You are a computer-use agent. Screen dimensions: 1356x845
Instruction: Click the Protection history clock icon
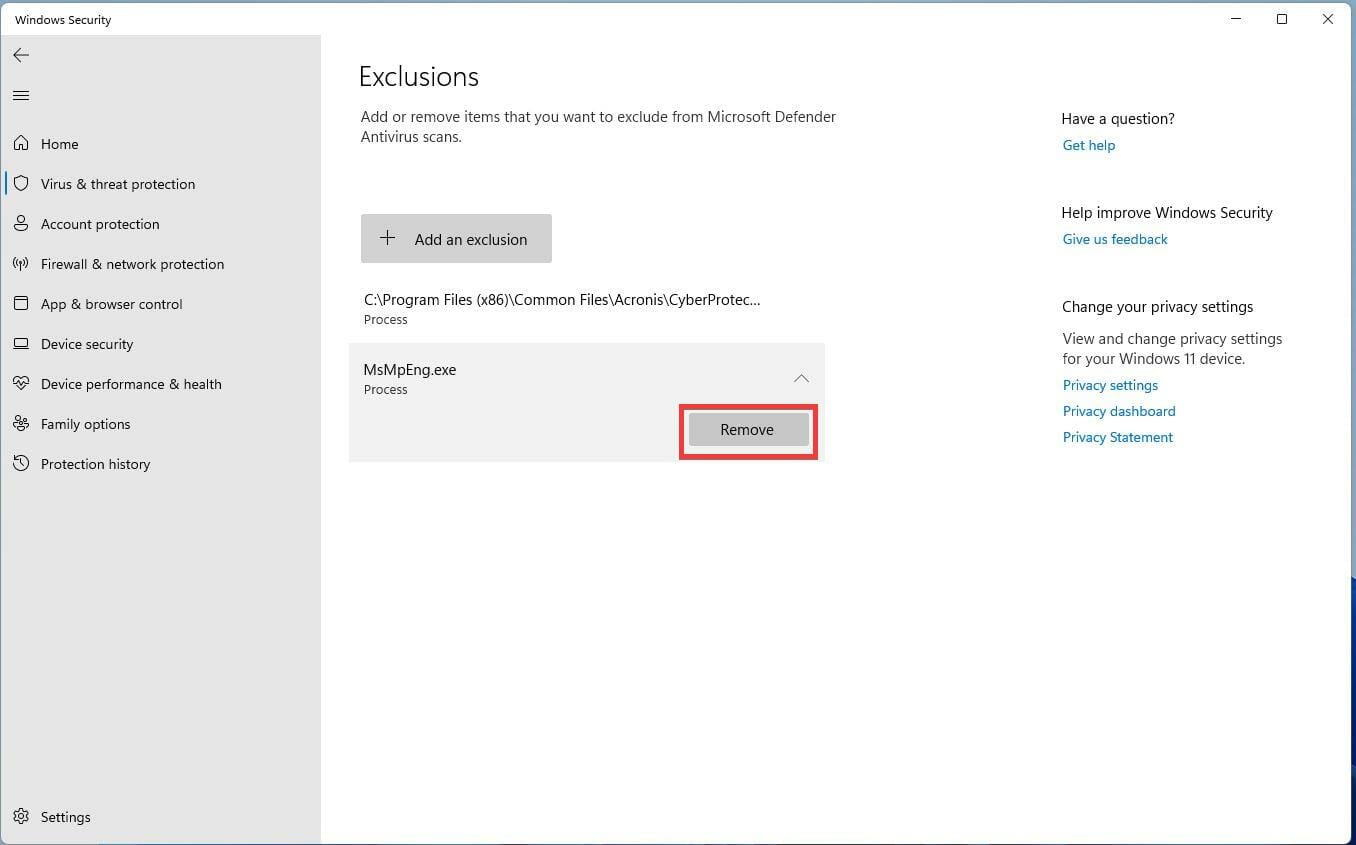point(21,464)
